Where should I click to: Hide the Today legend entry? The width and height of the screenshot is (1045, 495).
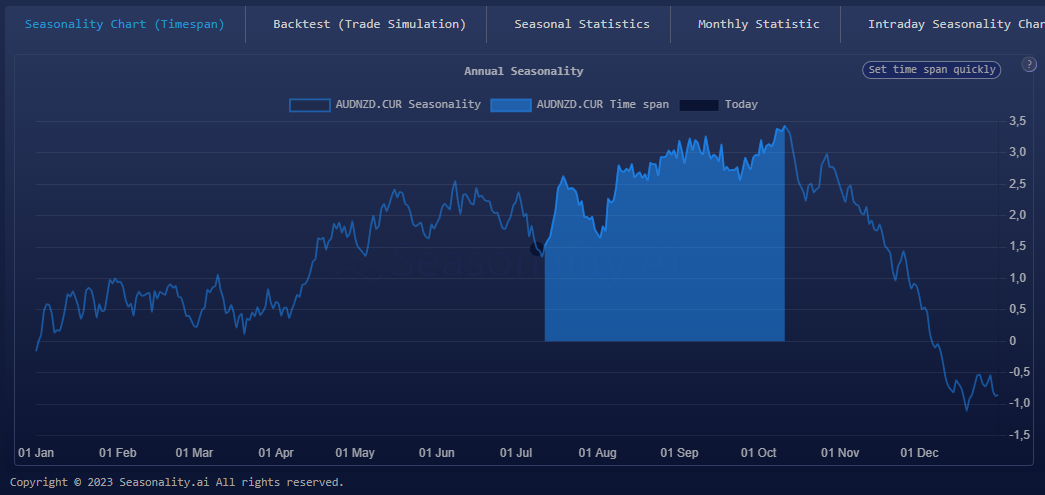pos(718,105)
